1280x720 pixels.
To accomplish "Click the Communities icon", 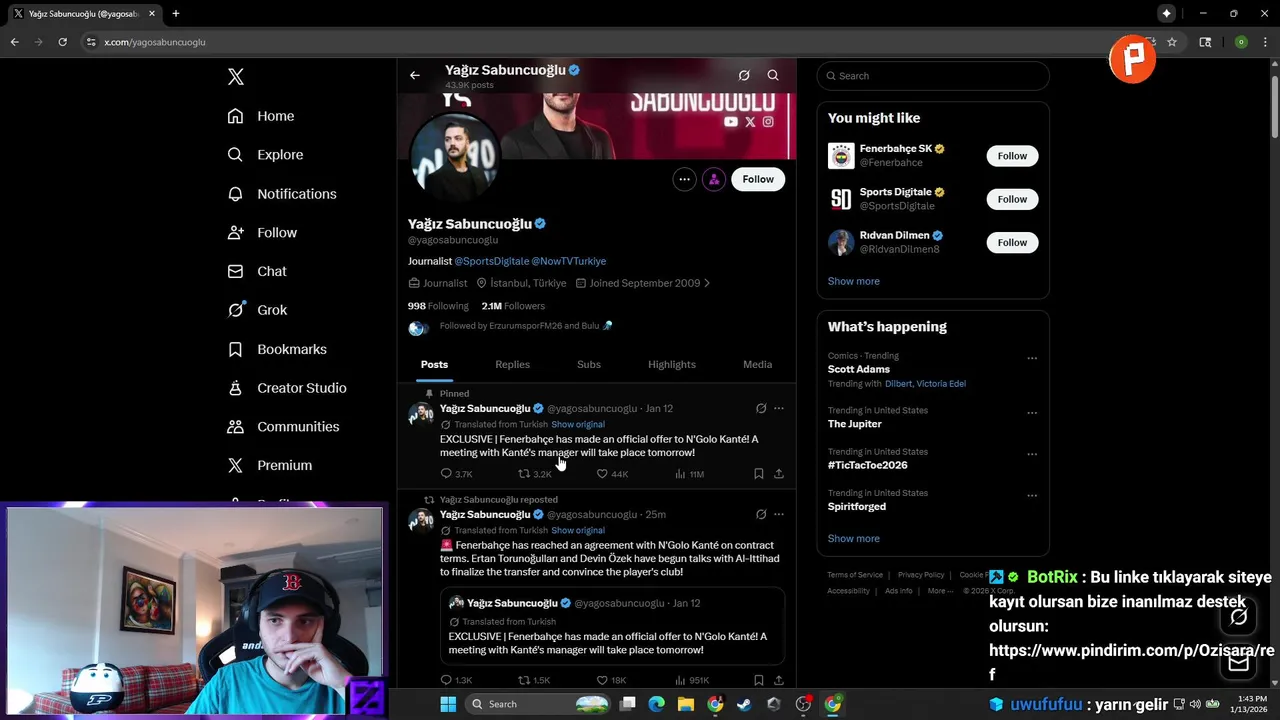I will click(235, 427).
